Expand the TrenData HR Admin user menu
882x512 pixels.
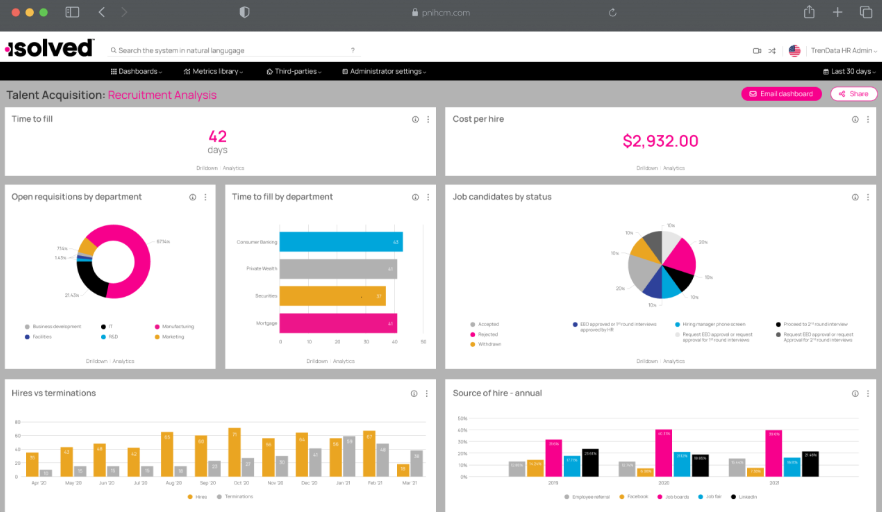843,50
